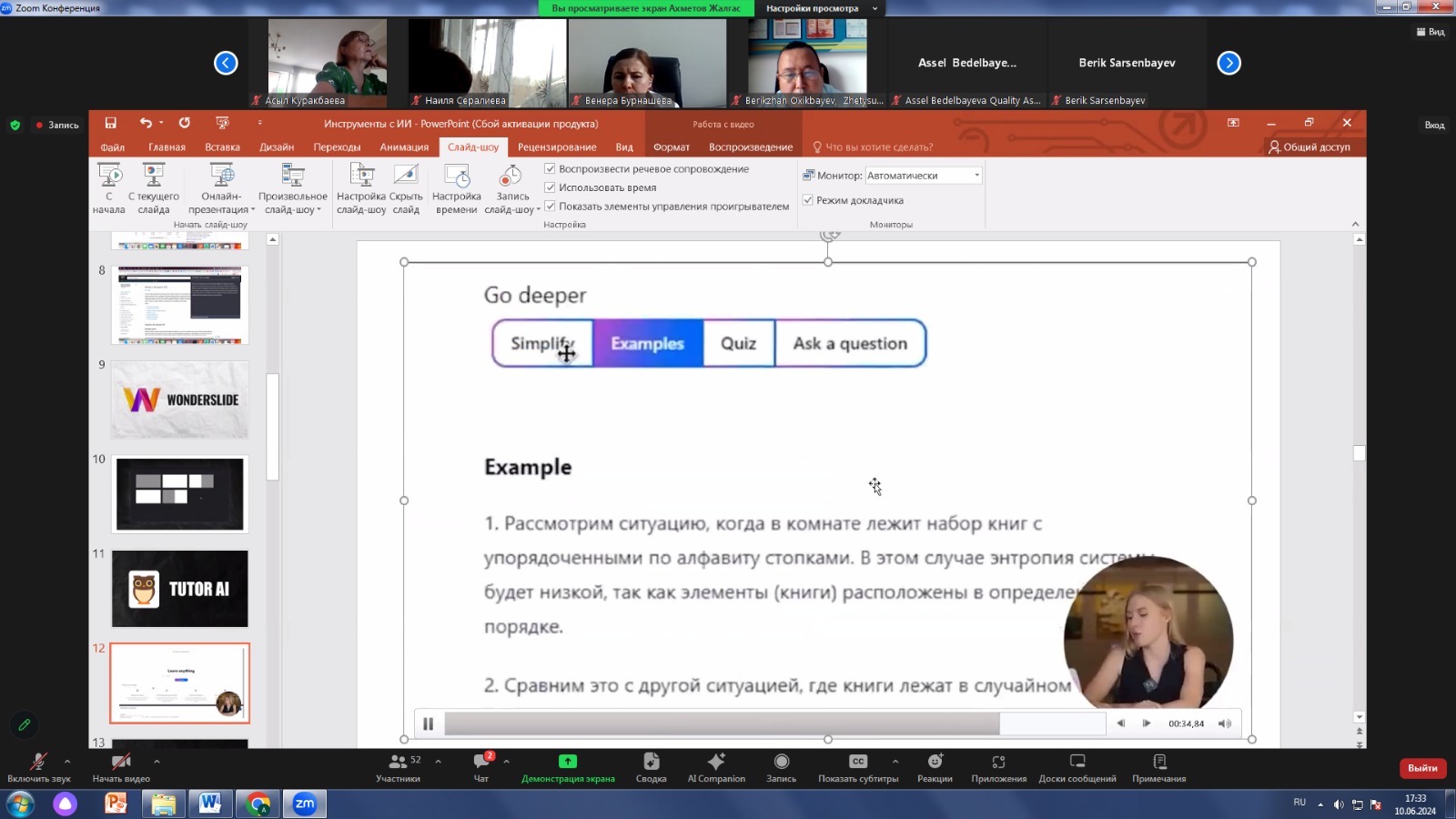The width and height of the screenshot is (1456, 819).
Task: Toggle 'Воспроизвести речевое сопровождение' checkbox
Action: point(550,168)
